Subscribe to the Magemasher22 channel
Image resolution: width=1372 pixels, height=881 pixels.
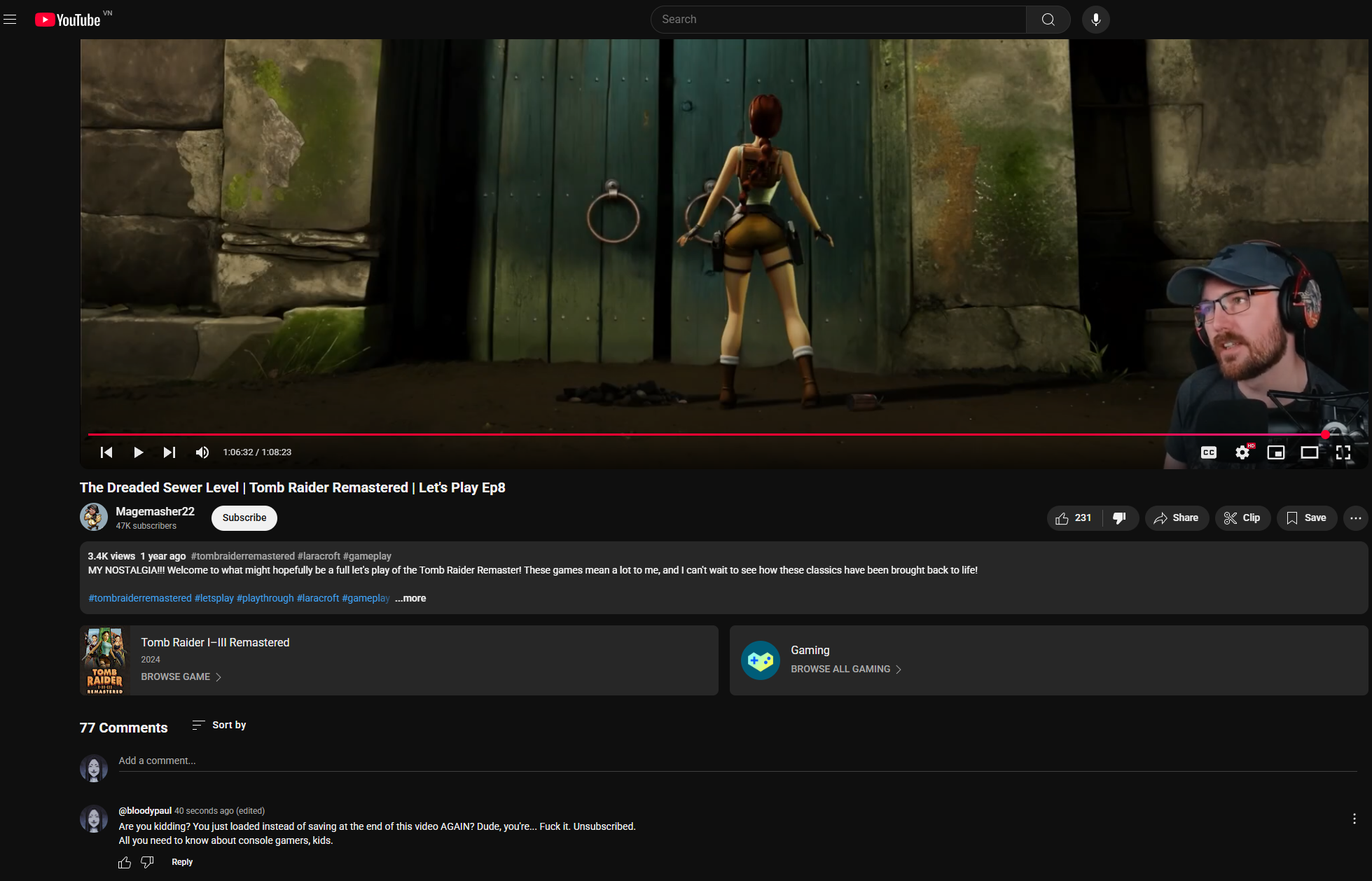tap(244, 518)
